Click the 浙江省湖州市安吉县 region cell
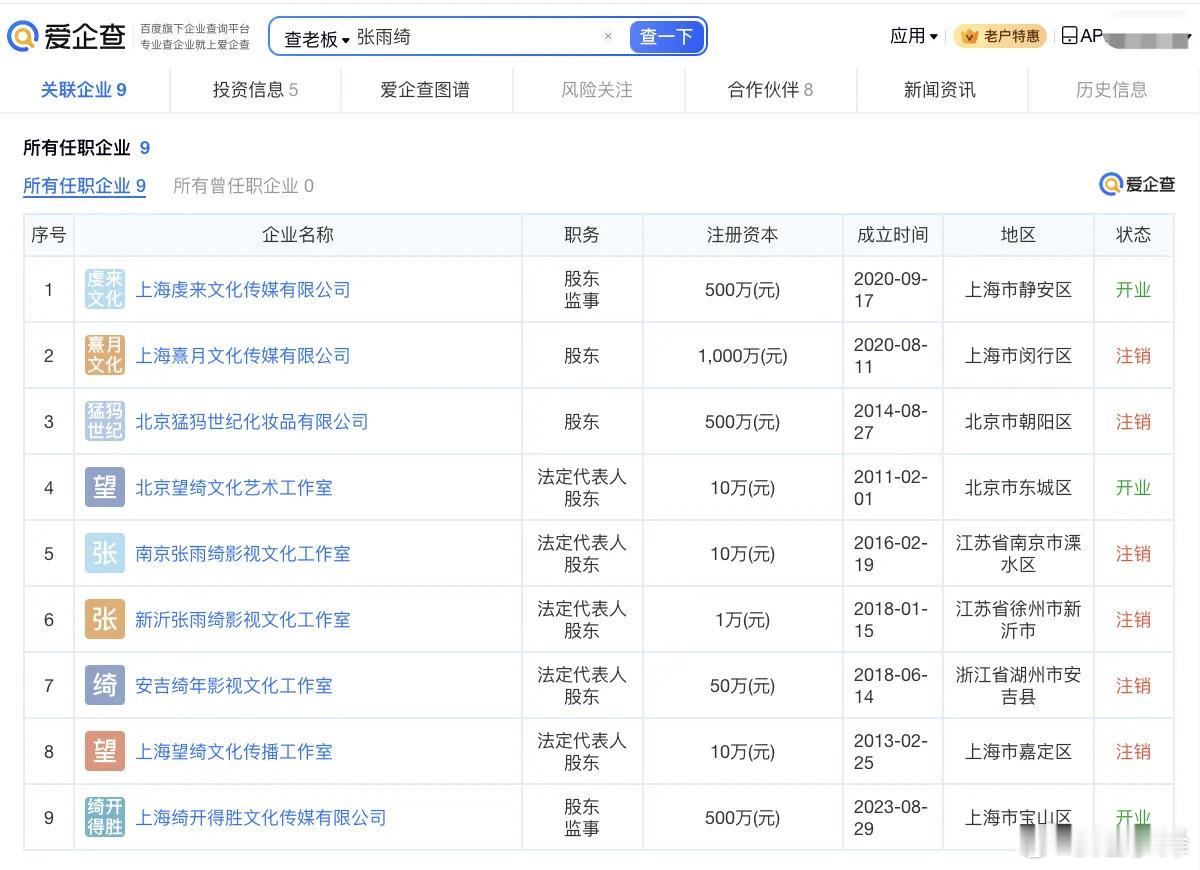This screenshot has height=870, width=1200. (1018, 686)
